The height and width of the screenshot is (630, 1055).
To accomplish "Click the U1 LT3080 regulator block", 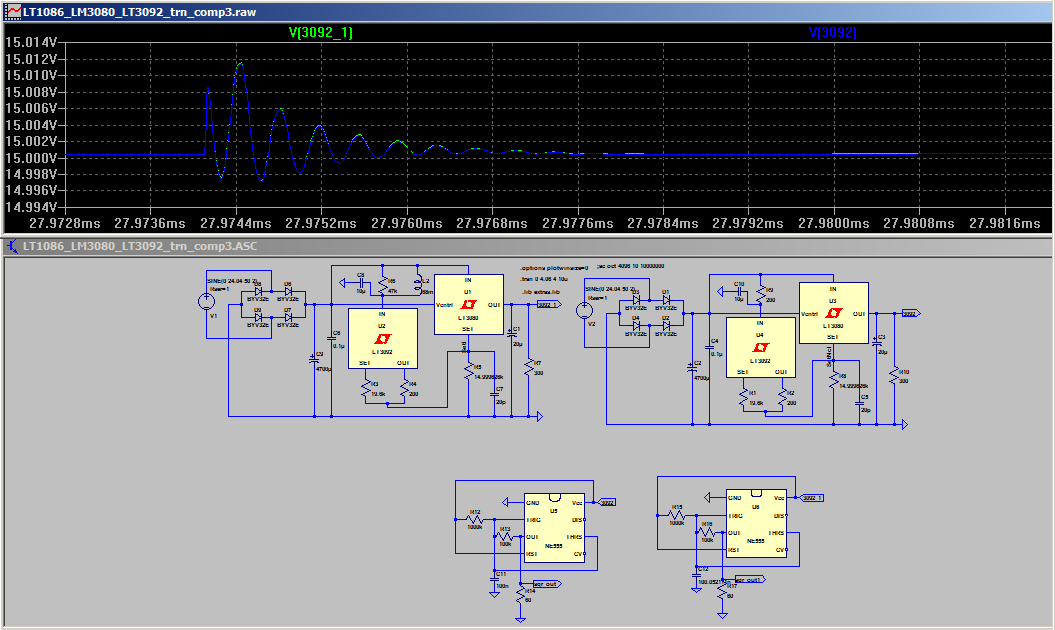I will 468,304.
